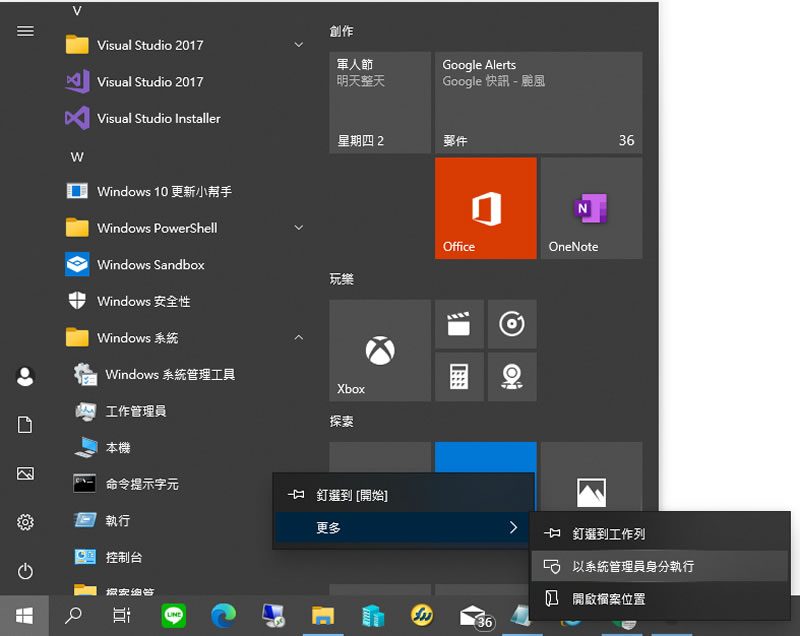Collapse the Windows 系統 folder

pyautogui.click(x=299, y=338)
